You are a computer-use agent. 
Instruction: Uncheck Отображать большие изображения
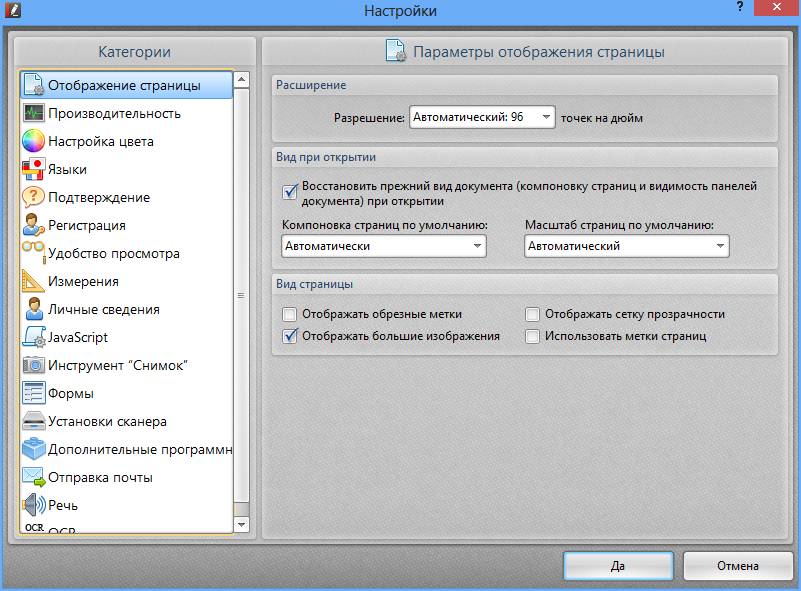pyautogui.click(x=290, y=336)
